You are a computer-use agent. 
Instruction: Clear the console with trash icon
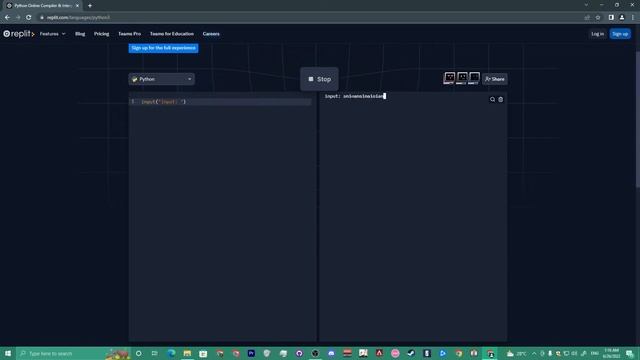click(x=500, y=100)
